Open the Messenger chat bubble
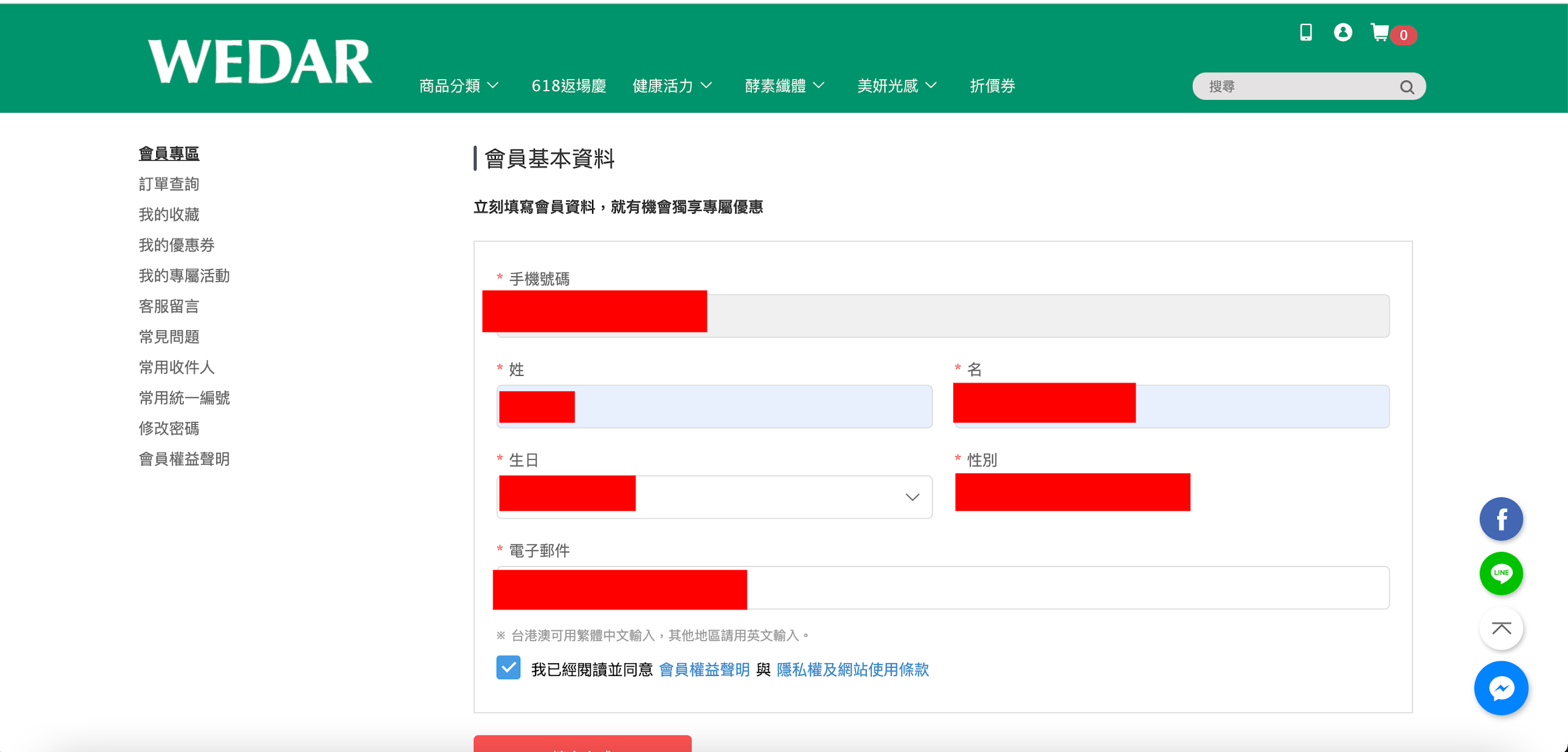Viewport: 1568px width, 752px height. pos(1501,688)
